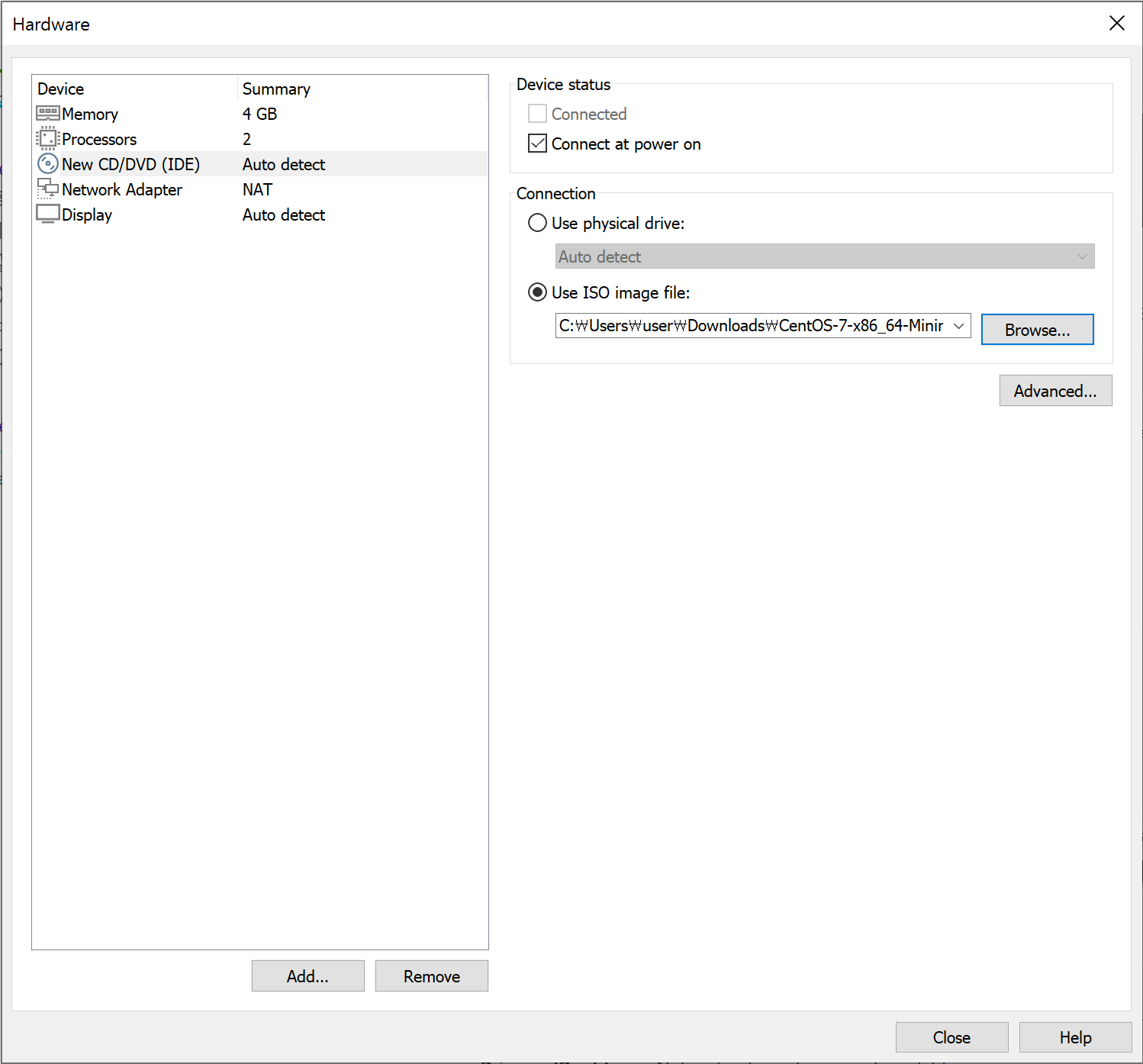Viewport: 1143px width, 1064px height.
Task: Browse for an ISO image file
Action: pyautogui.click(x=1037, y=330)
